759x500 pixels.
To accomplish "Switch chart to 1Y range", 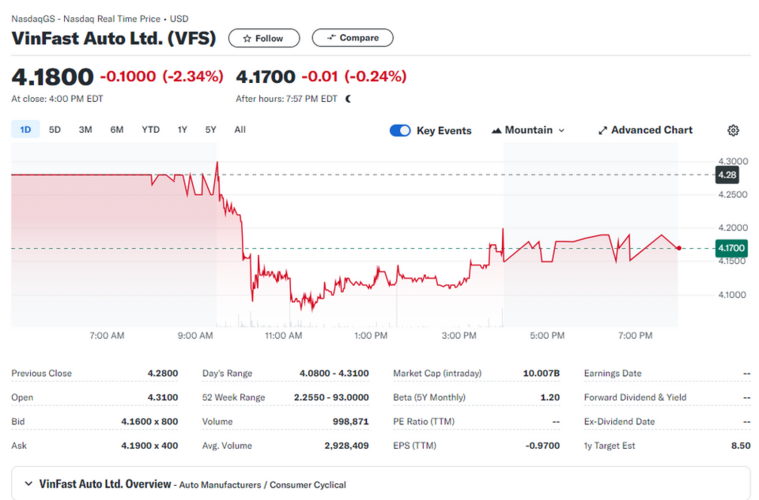I will coord(182,129).
